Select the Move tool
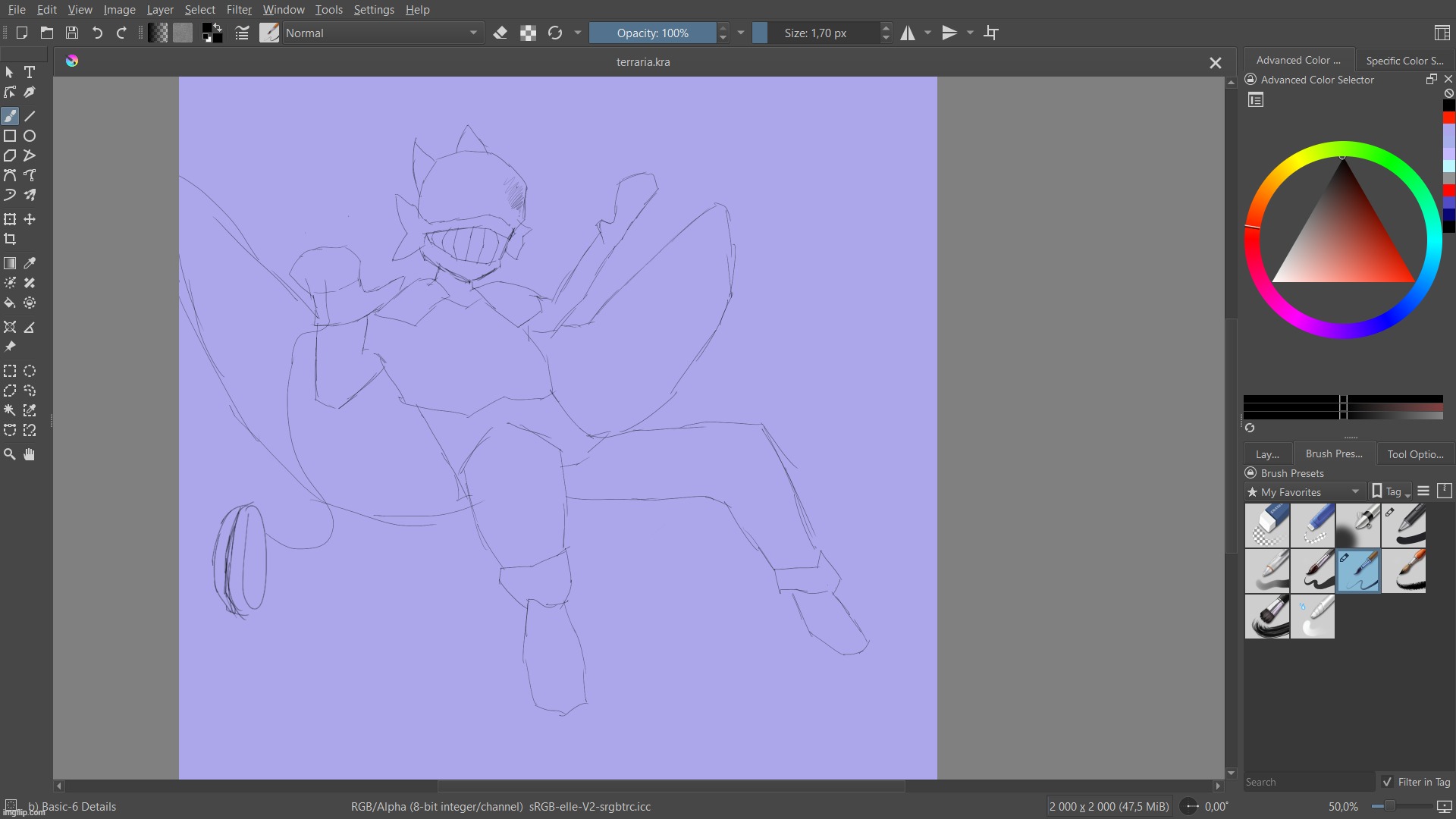The width and height of the screenshot is (1456, 819). click(x=30, y=219)
